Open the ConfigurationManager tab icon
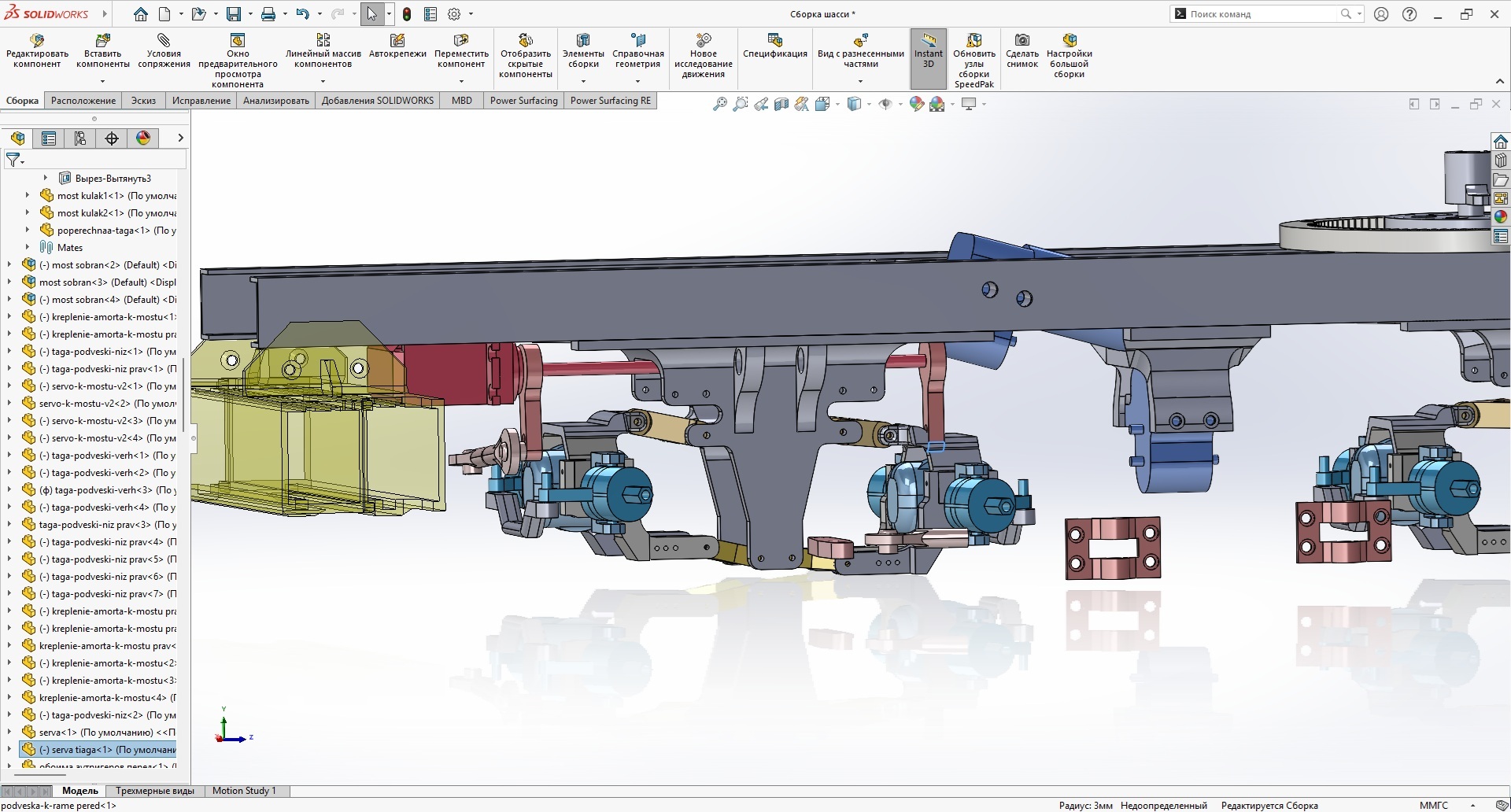 (80, 138)
